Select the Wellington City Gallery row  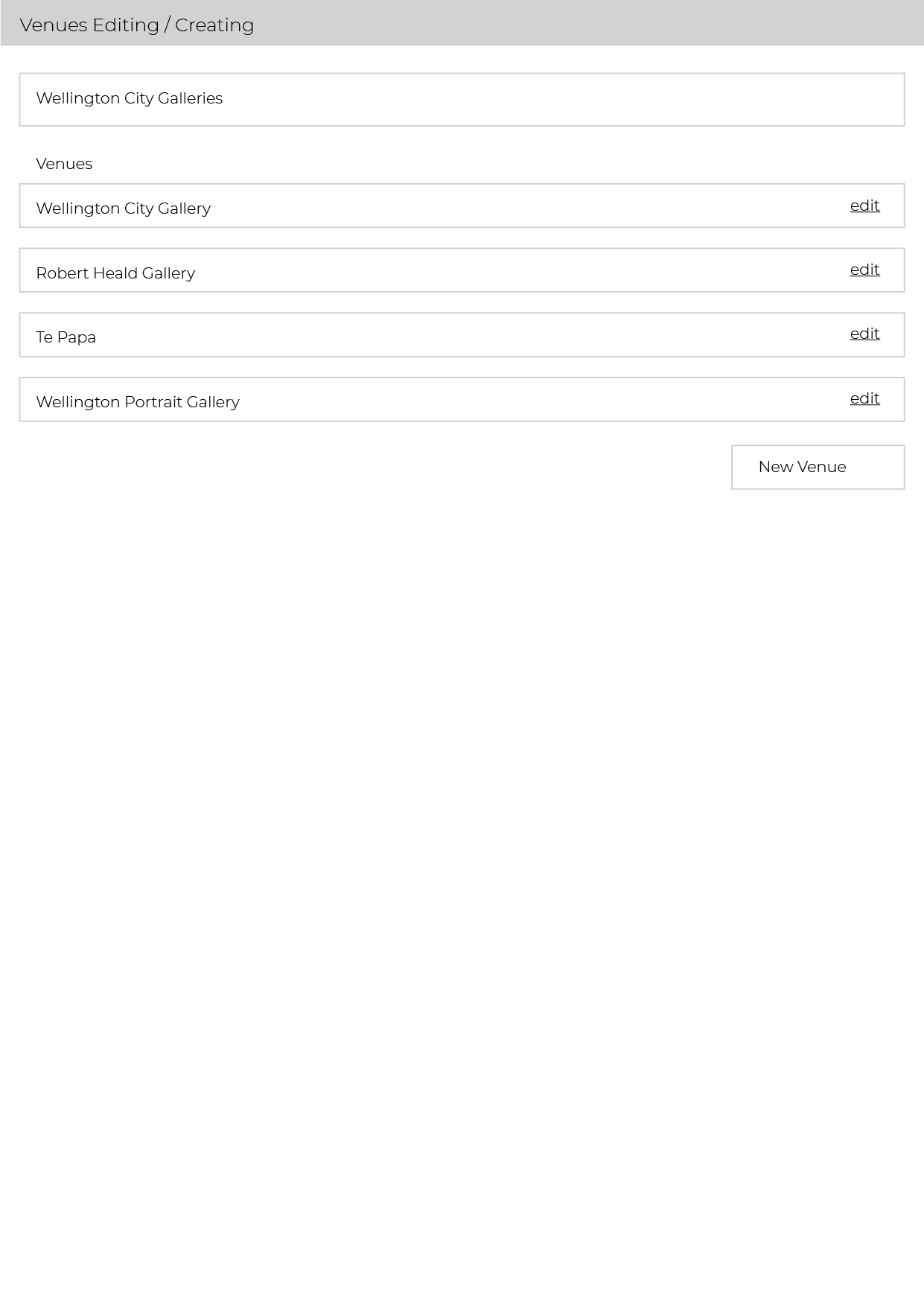coord(462,206)
